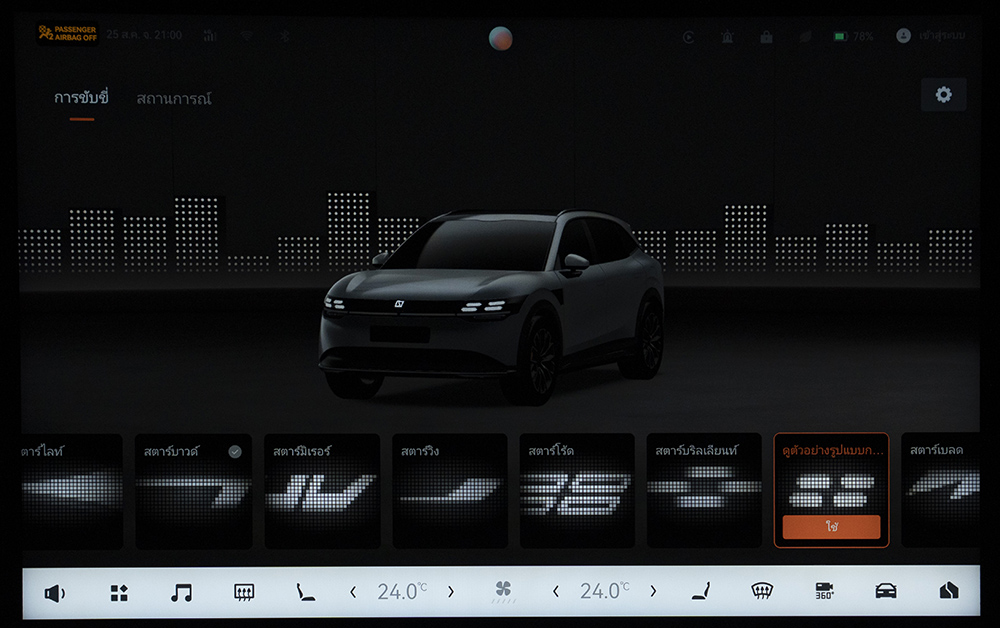This screenshot has height=628, width=1000.
Task: Choose the สตาร์มิเรอร์ light pattern thumbnail
Action: point(321,490)
